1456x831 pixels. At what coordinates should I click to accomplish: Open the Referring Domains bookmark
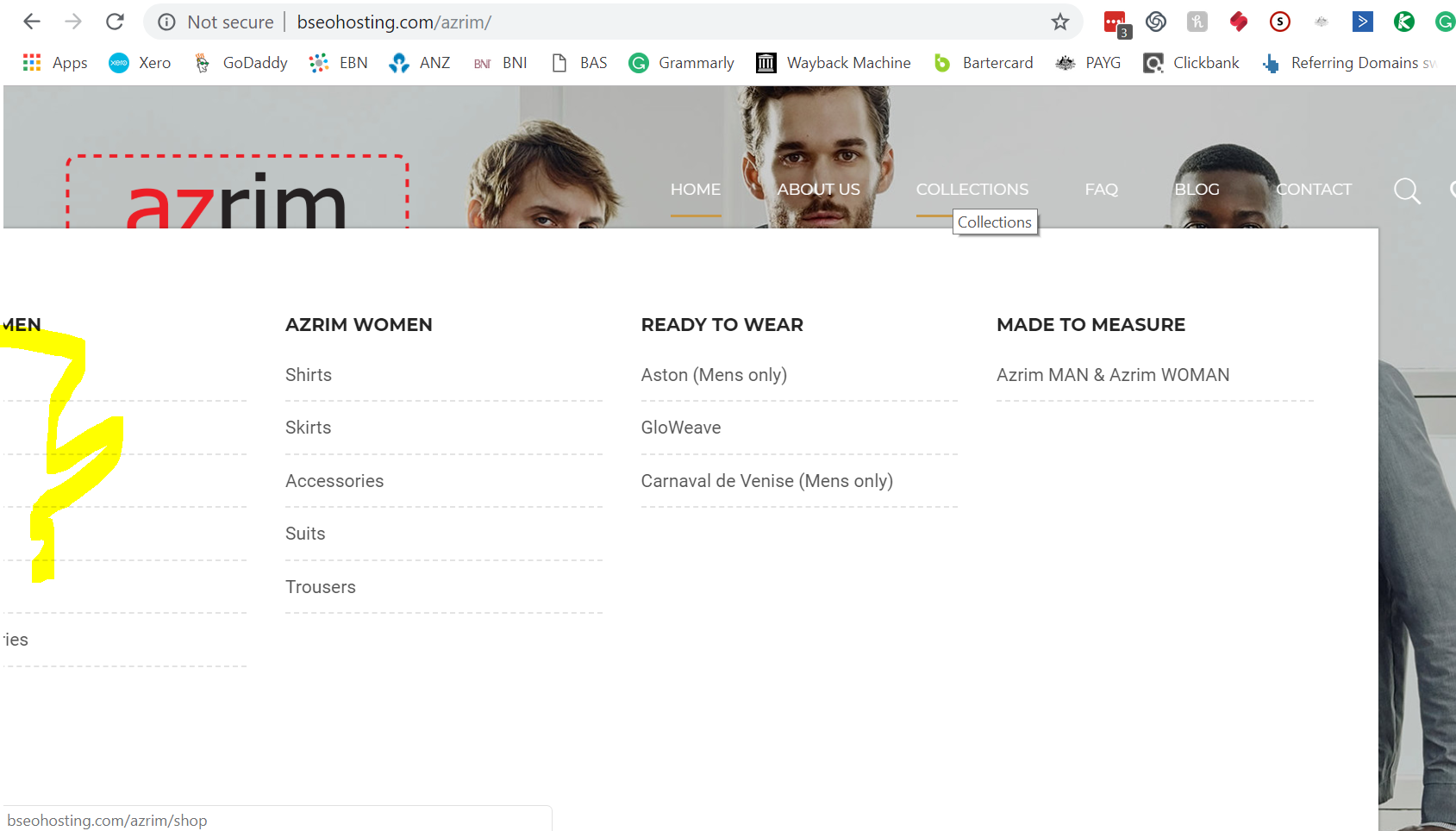tap(1349, 63)
